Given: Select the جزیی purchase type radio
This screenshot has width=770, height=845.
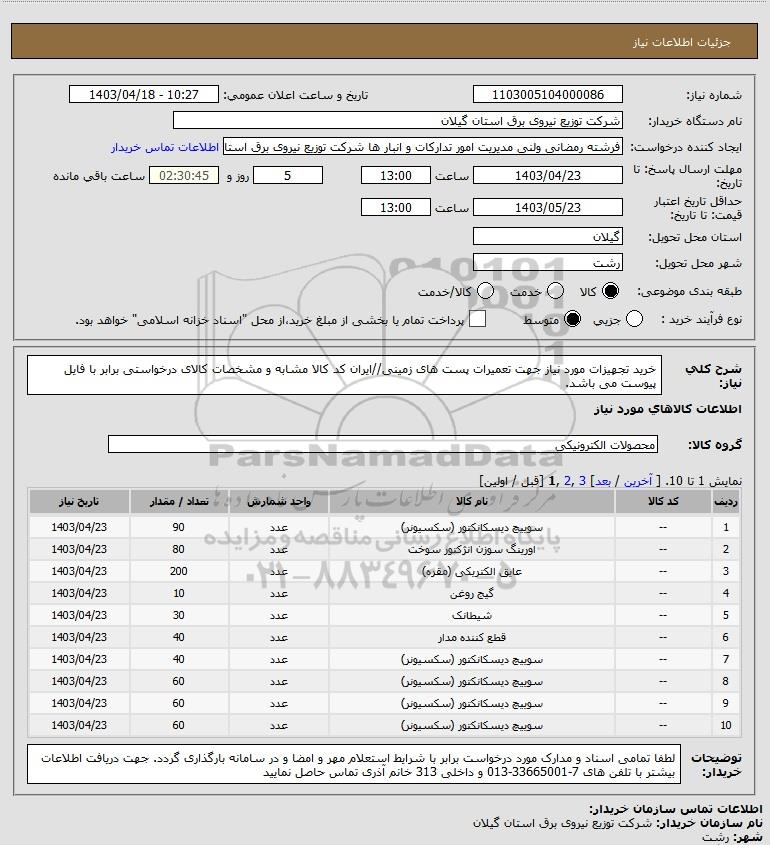Looking at the screenshot, I should 634,320.
